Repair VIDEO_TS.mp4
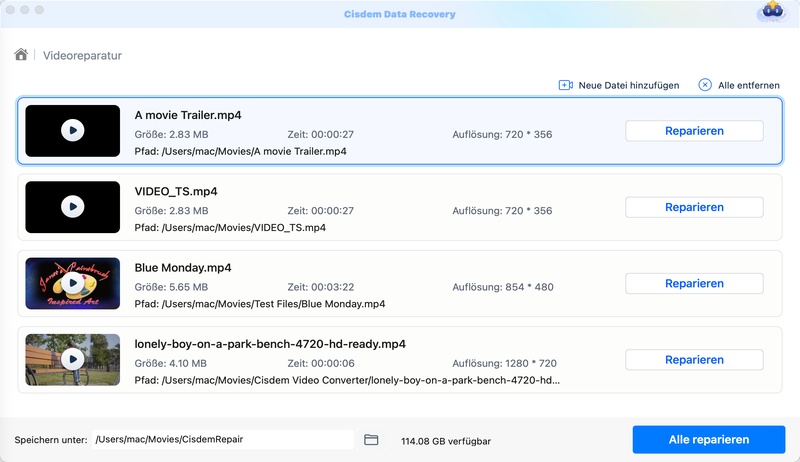Image resolution: width=800 pixels, height=462 pixels. [694, 208]
